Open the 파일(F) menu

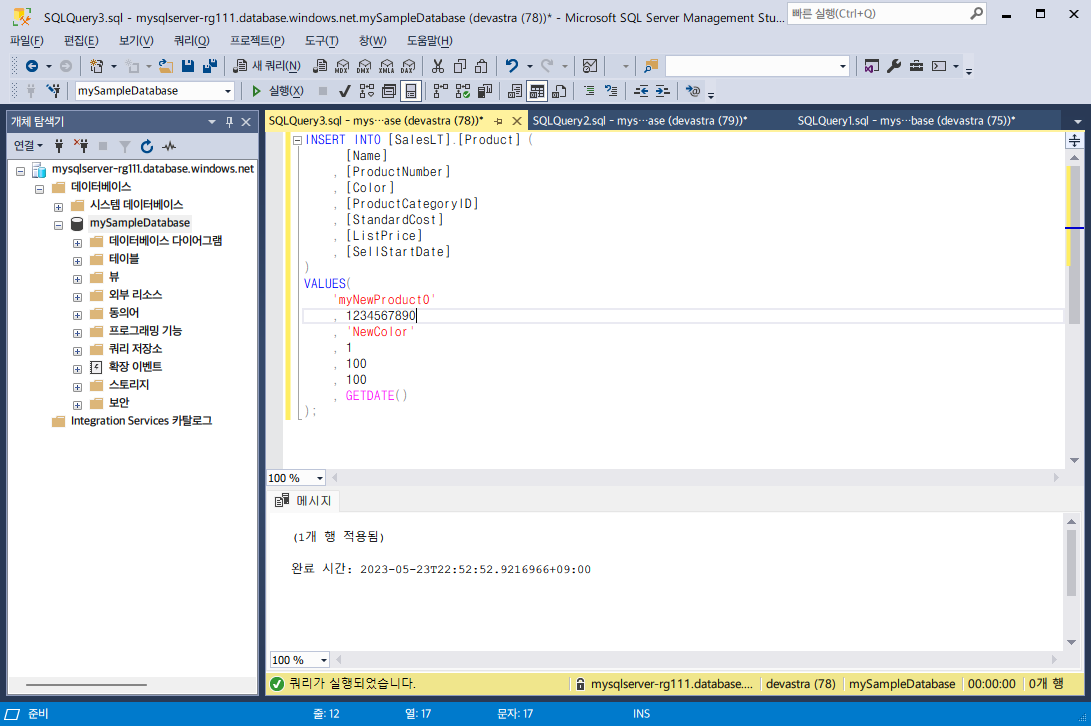pyautogui.click(x=26, y=40)
